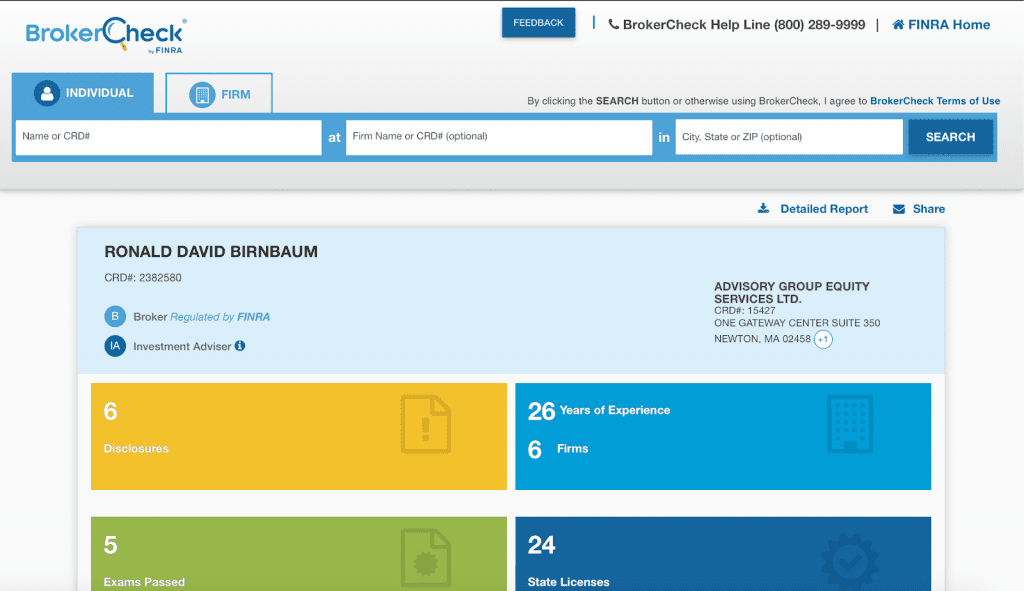The height and width of the screenshot is (591, 1024).
Task: Open the Detailed Report link
Action: (x=824, y=209)
